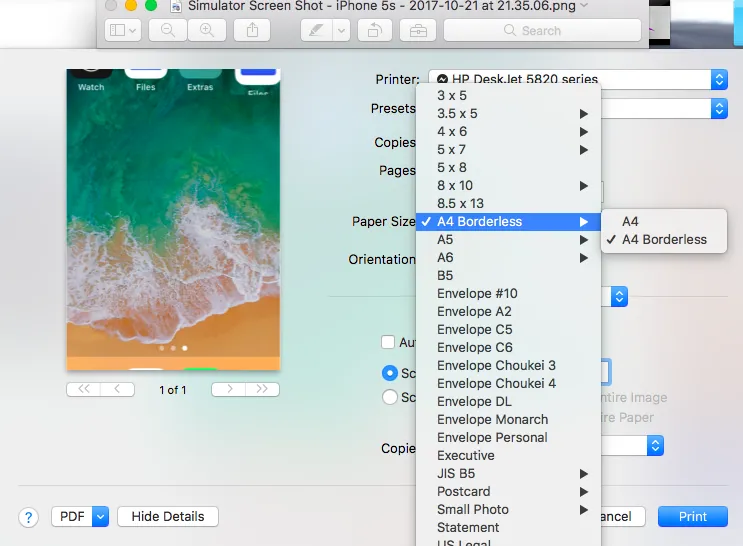Choose A6 paper size
743x546 pixels.
(508, 258)
